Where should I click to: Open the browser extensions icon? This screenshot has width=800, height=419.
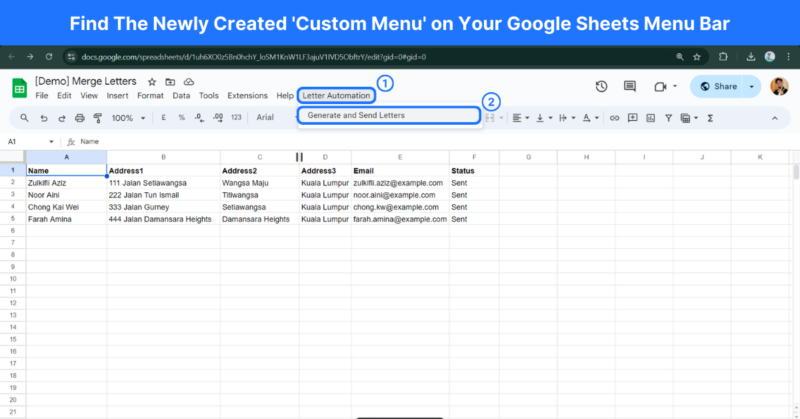point(723,57)
